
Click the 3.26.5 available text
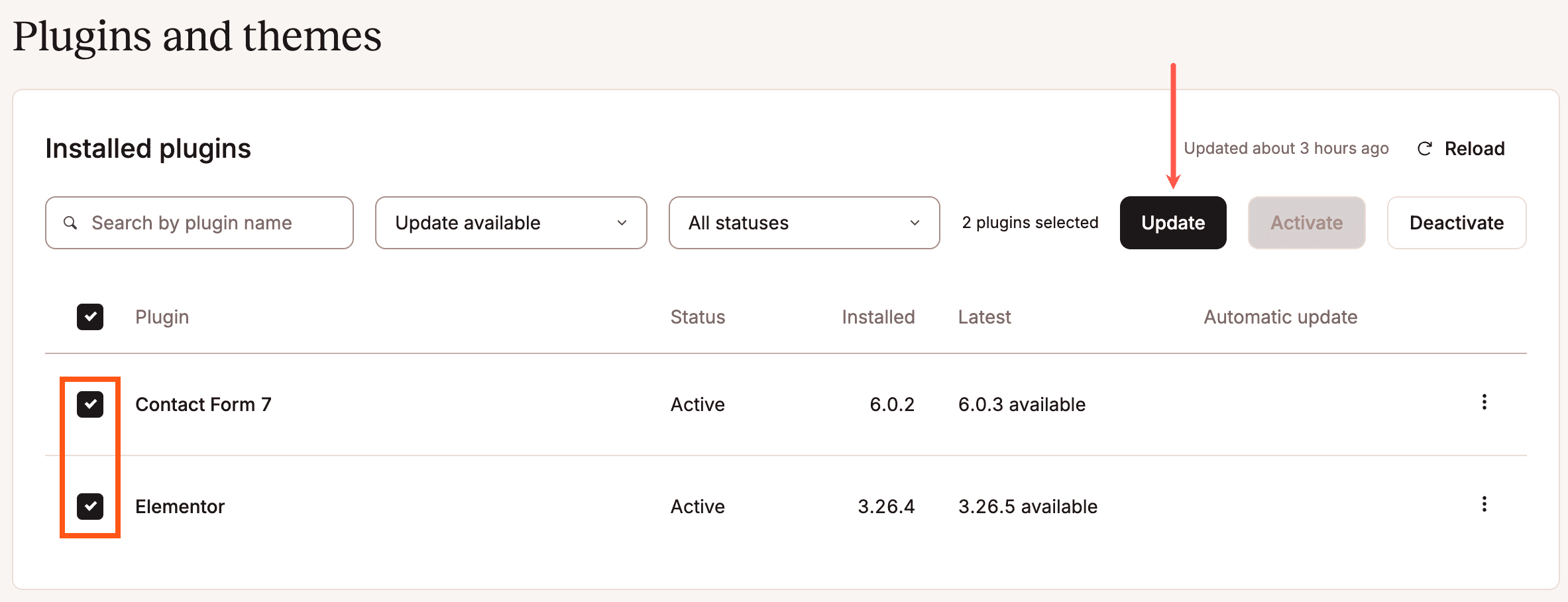coord(1028,507)
